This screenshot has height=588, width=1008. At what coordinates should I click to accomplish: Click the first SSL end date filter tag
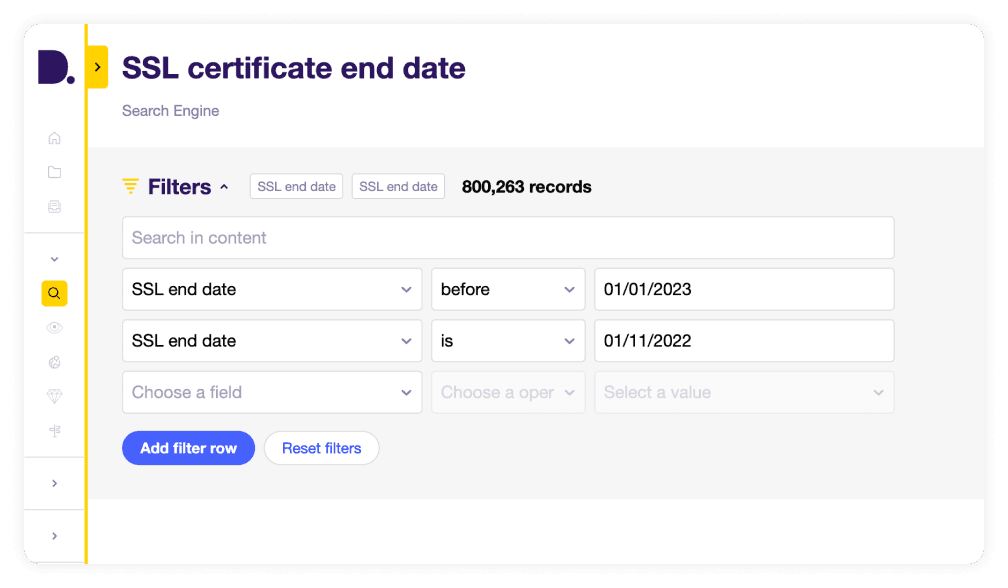(296, 186)
